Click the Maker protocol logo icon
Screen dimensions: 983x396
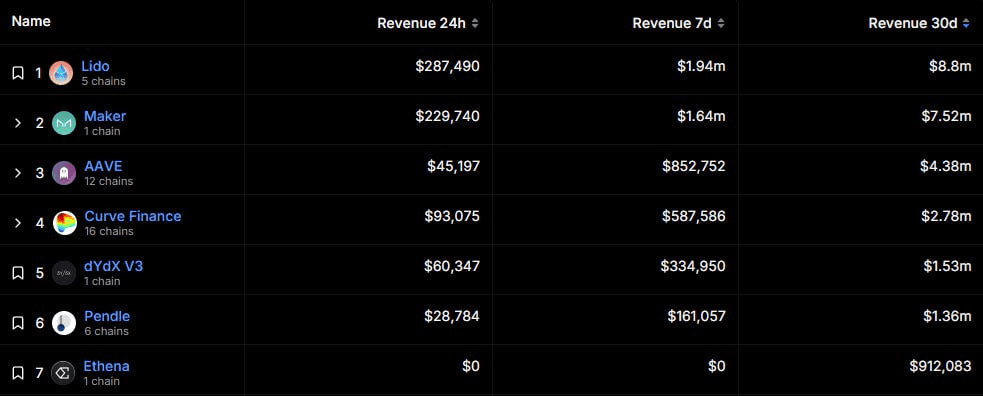coord(64,123)
